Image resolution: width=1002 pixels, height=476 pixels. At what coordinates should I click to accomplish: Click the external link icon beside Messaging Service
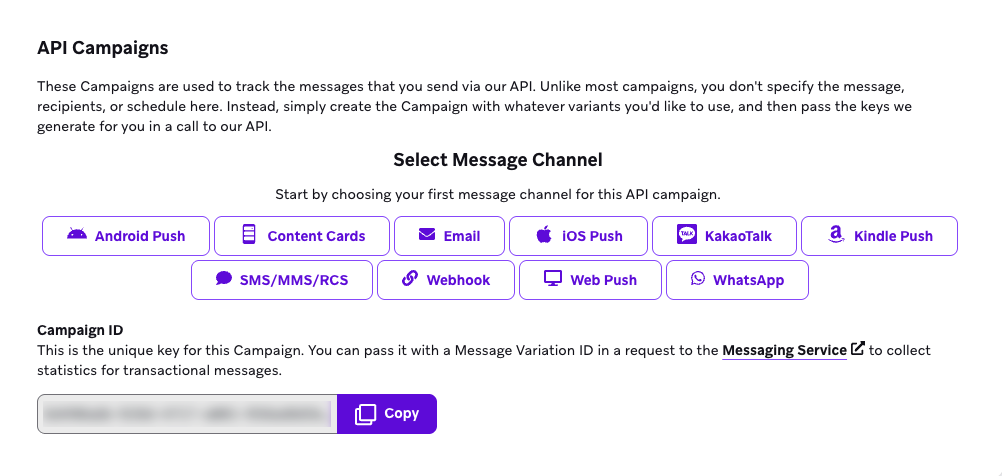(x=858, y=349)
